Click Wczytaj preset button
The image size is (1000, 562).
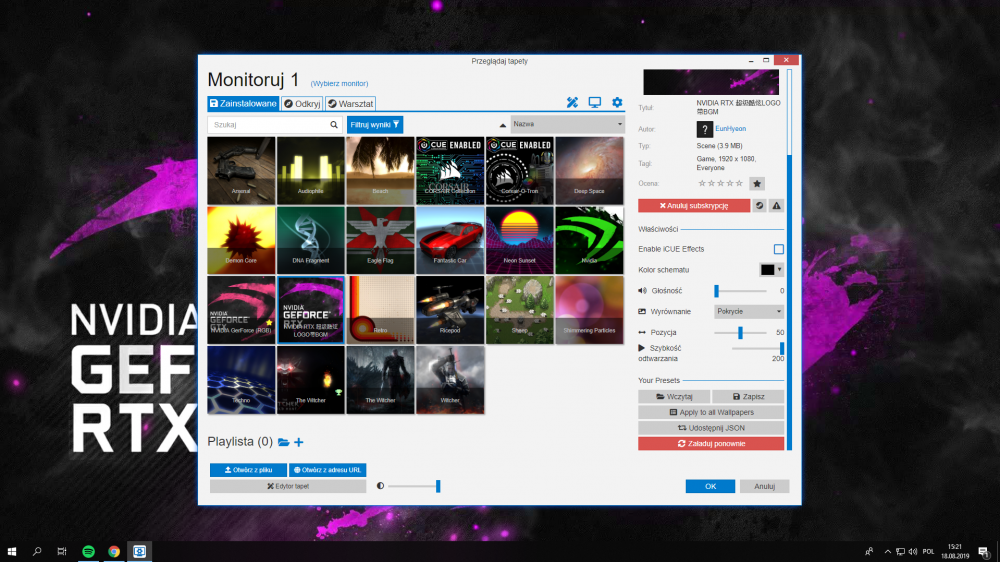click(x=674, y=397)
